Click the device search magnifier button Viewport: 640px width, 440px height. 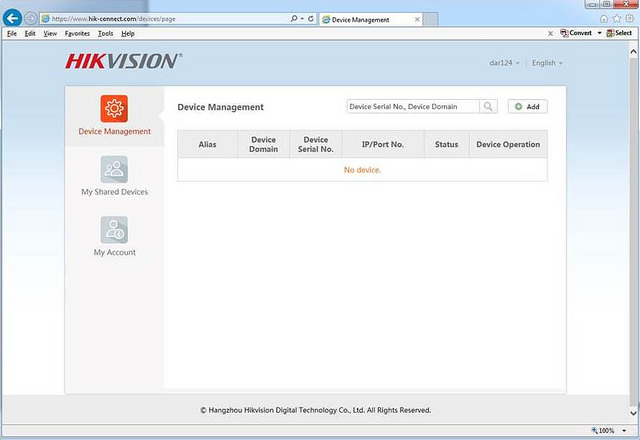pos(488,107)
